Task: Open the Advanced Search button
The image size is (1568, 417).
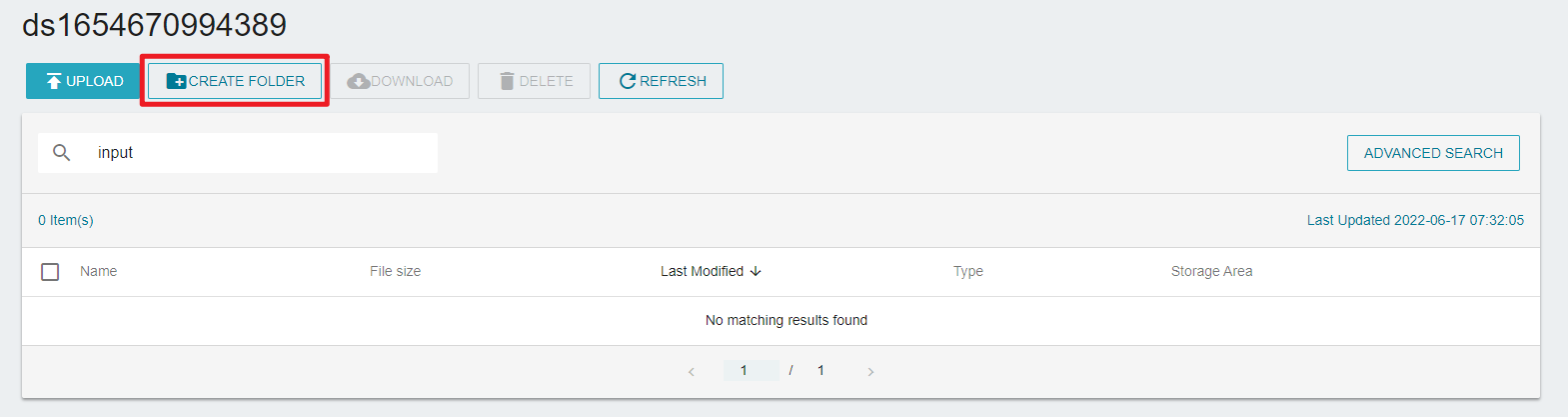Action: 1433,153
